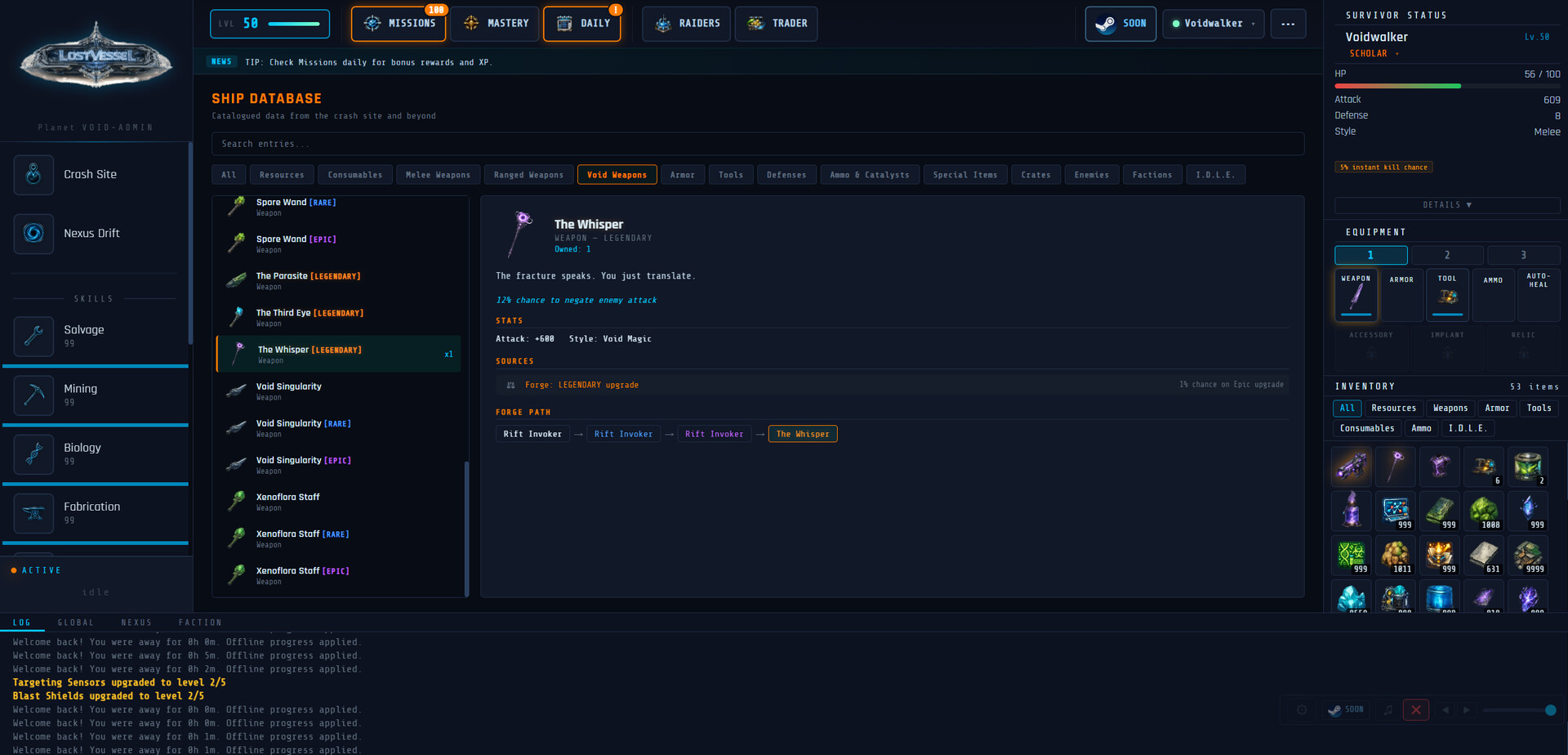The width and height of the screenshot is (1568, 755).
Task: Open the Crash Site location icon
Action: pos(33,175)
